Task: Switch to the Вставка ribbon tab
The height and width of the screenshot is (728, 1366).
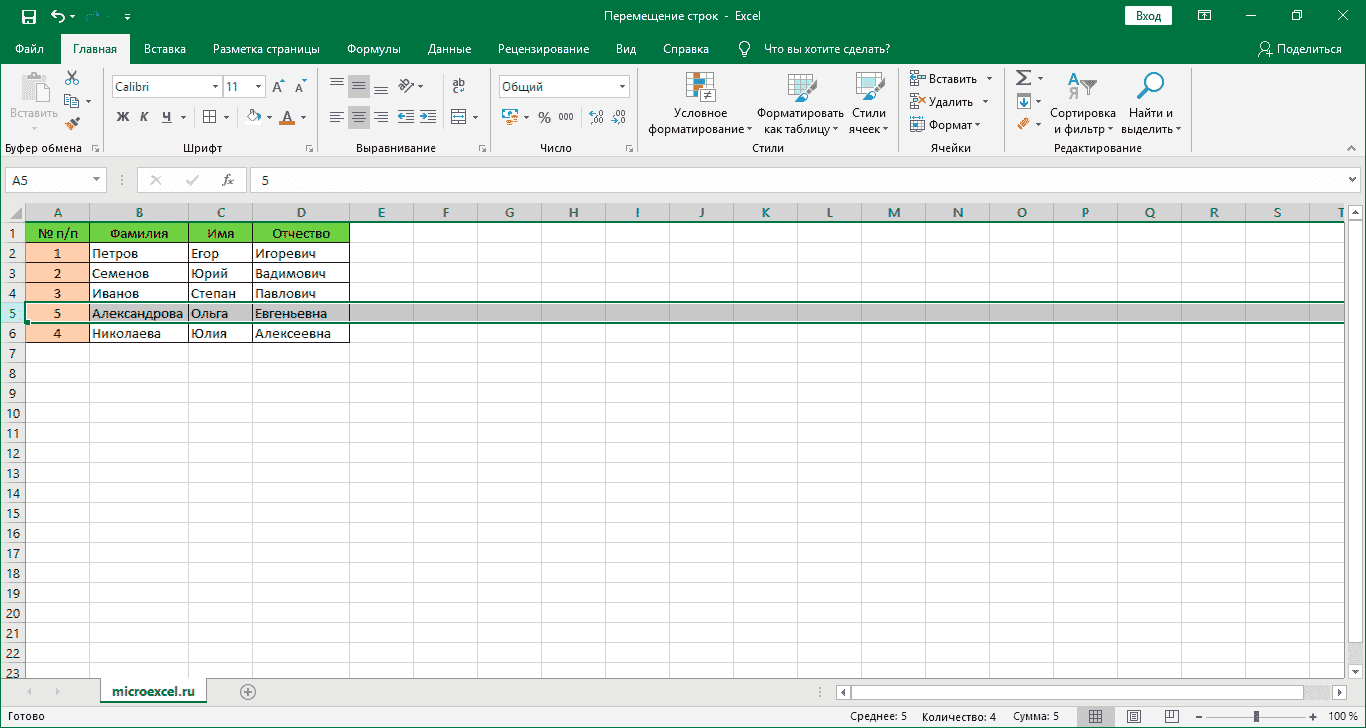Action: (164, 48)
